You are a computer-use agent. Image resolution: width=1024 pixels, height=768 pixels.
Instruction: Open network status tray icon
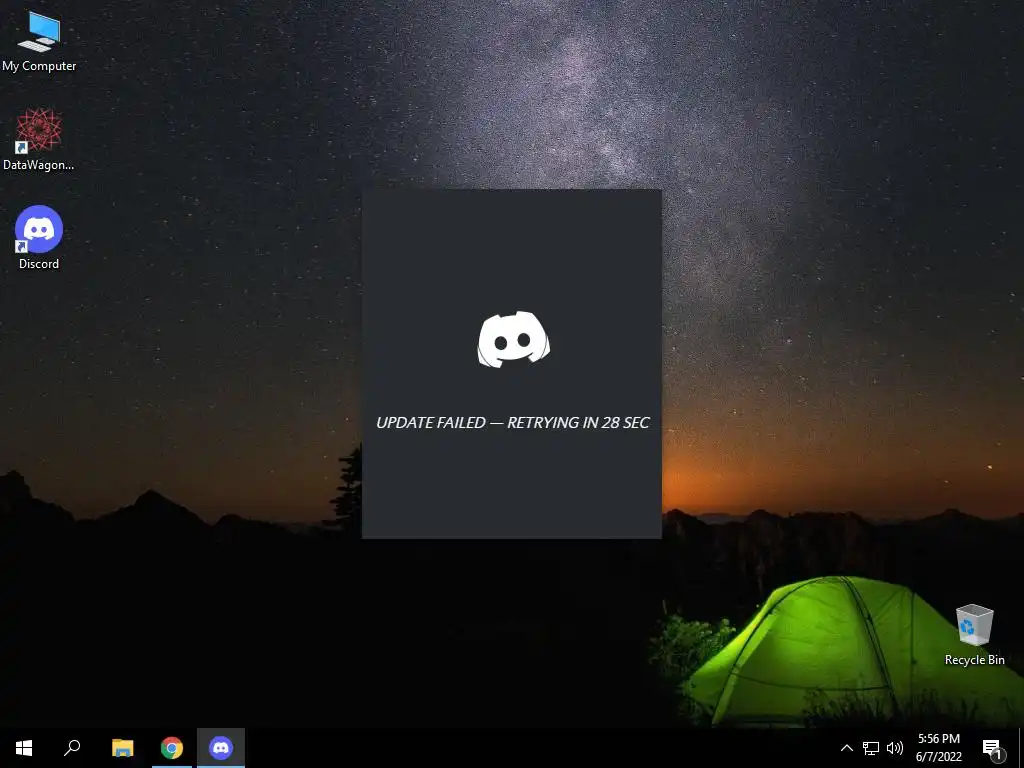[x=871, y=748]
